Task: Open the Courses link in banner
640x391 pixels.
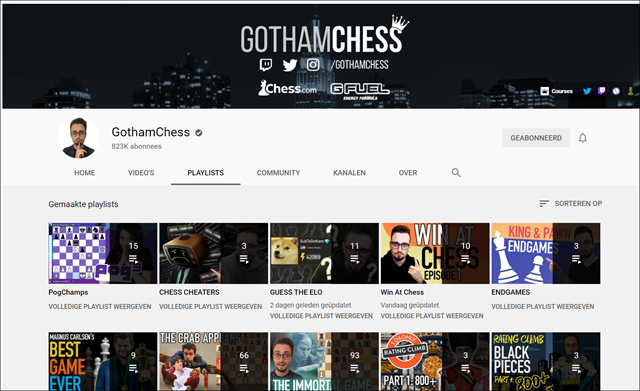Action: tap(557, 91)
